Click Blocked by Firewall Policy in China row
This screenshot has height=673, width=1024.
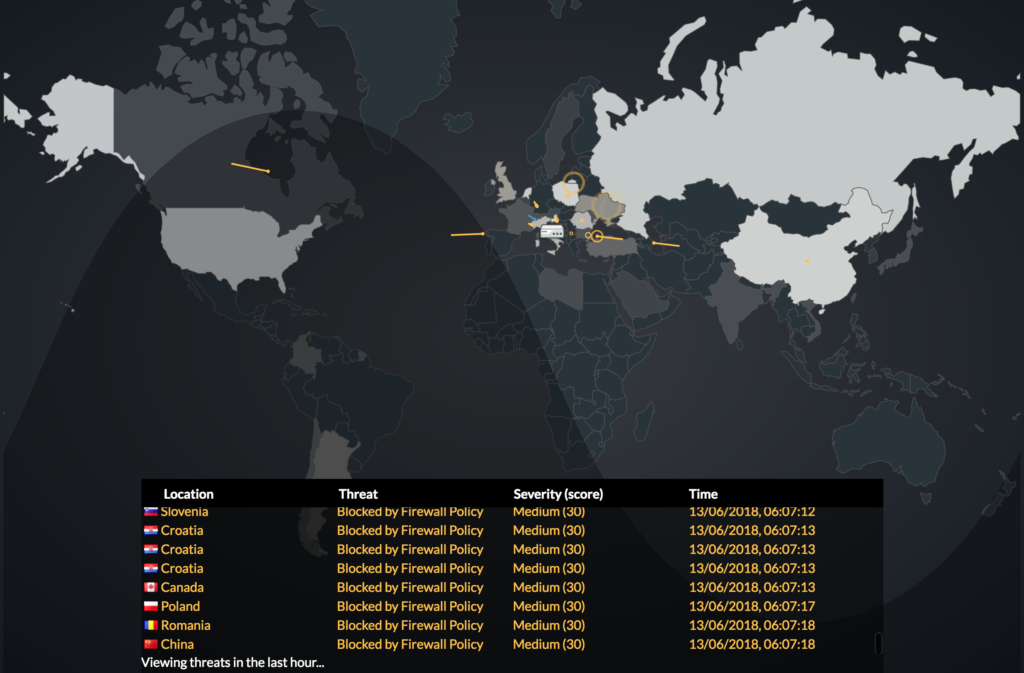(x=410, y=644)
